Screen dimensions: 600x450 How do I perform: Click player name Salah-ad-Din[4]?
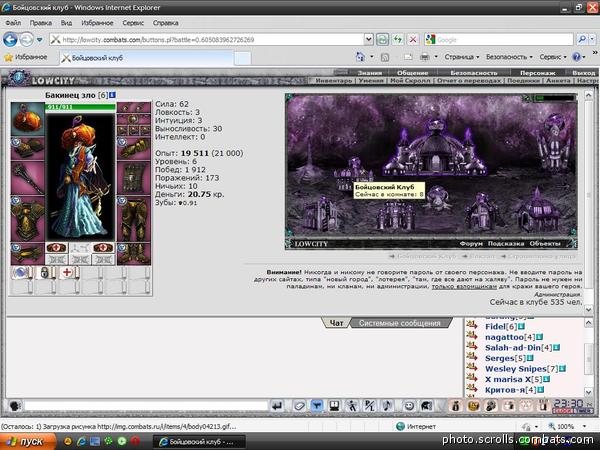click(518, 348)
